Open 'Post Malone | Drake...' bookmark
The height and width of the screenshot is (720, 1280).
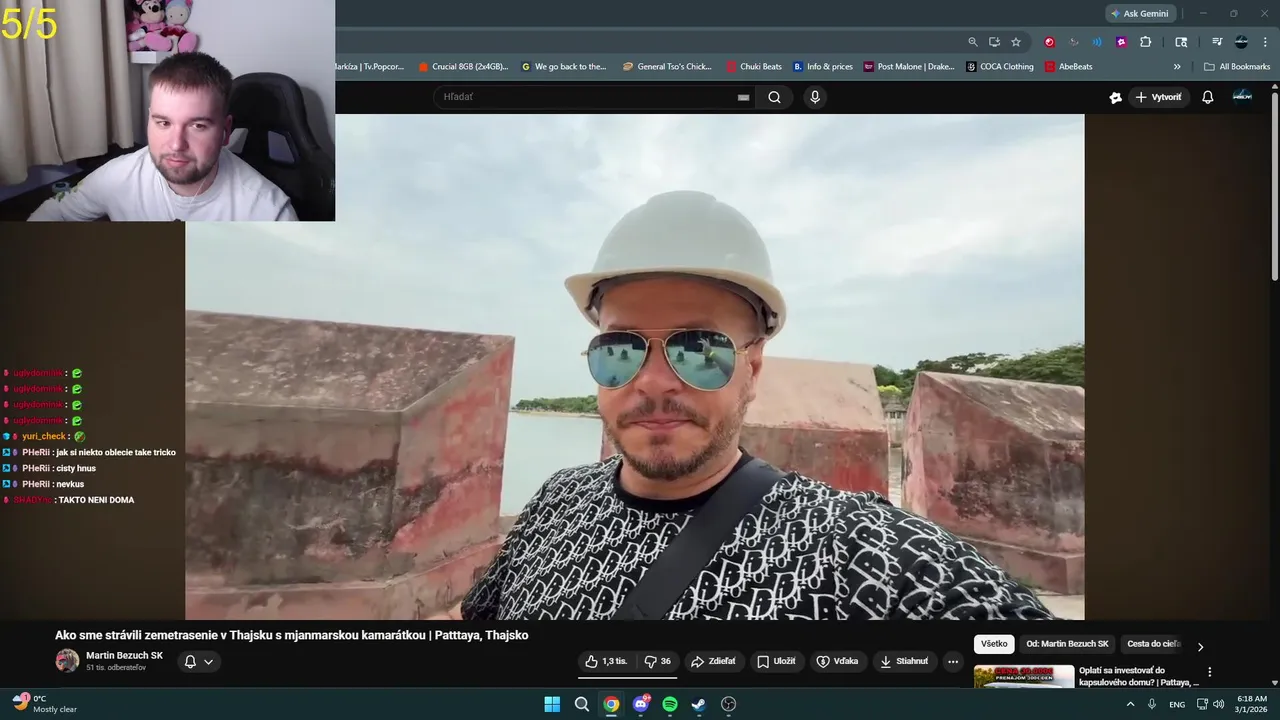tap(909, 67)
